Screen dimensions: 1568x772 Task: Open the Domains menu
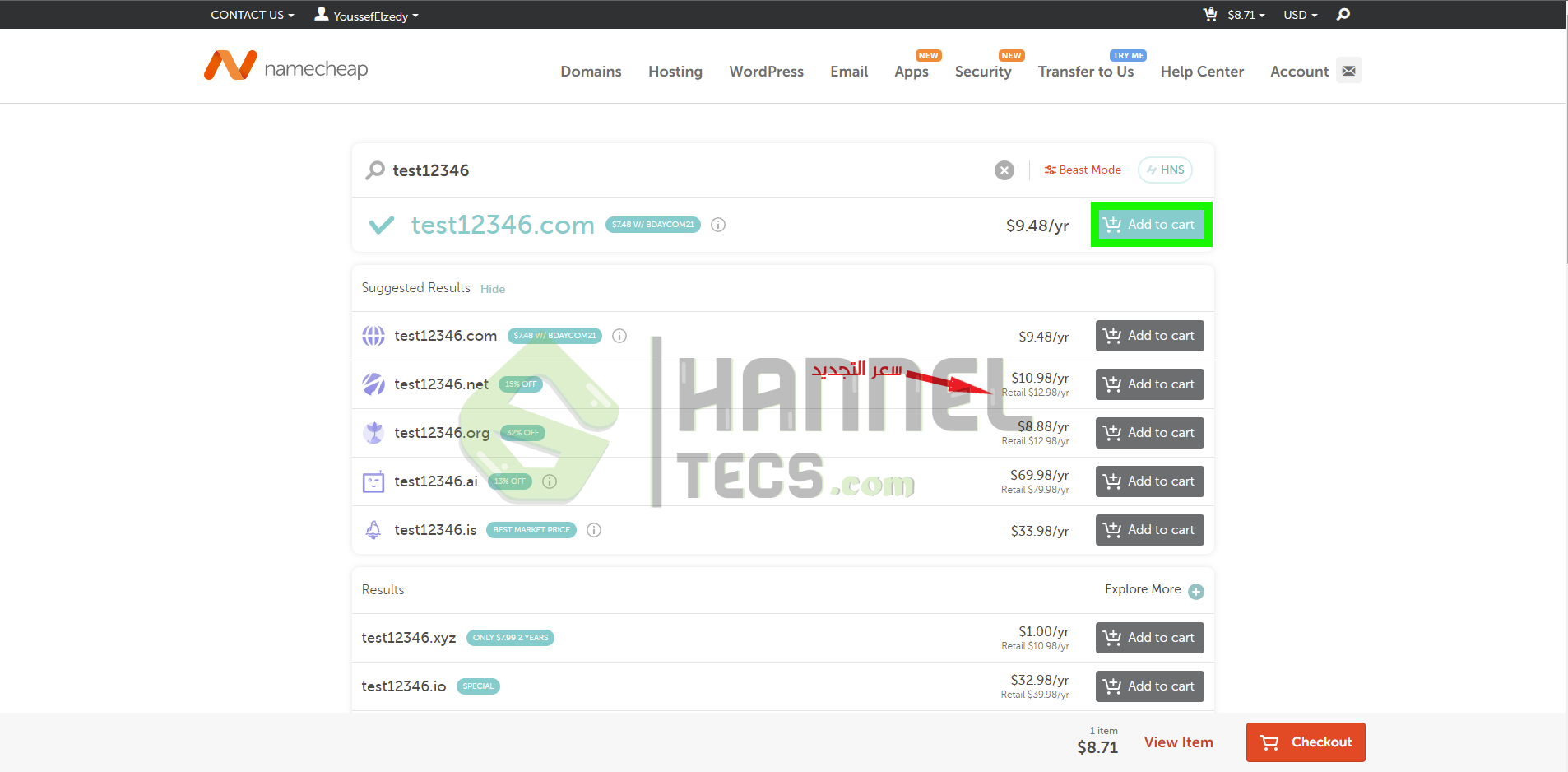coord(591,72)
